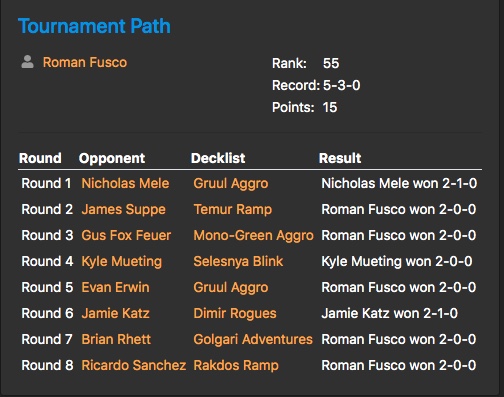504x397 pixels.
Task: Open James Suppe opponent link
Action: tap(124, 210)
